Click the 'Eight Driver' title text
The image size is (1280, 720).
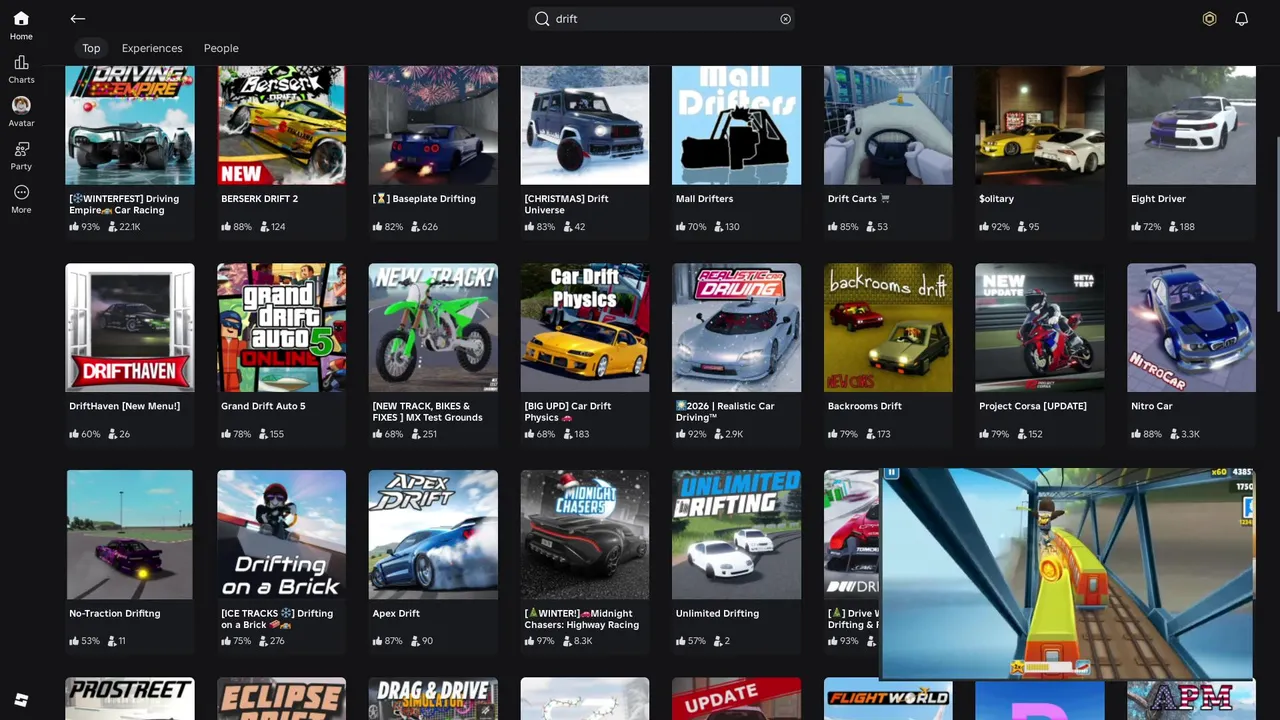pos(1158,199)
